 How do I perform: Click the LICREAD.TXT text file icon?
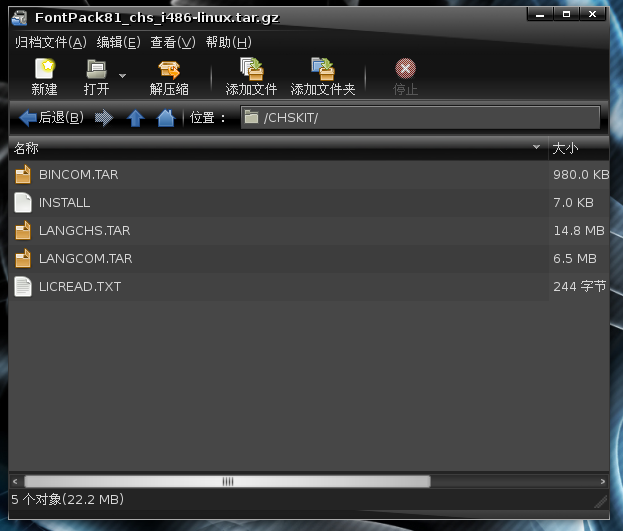(x=23, y=287)
